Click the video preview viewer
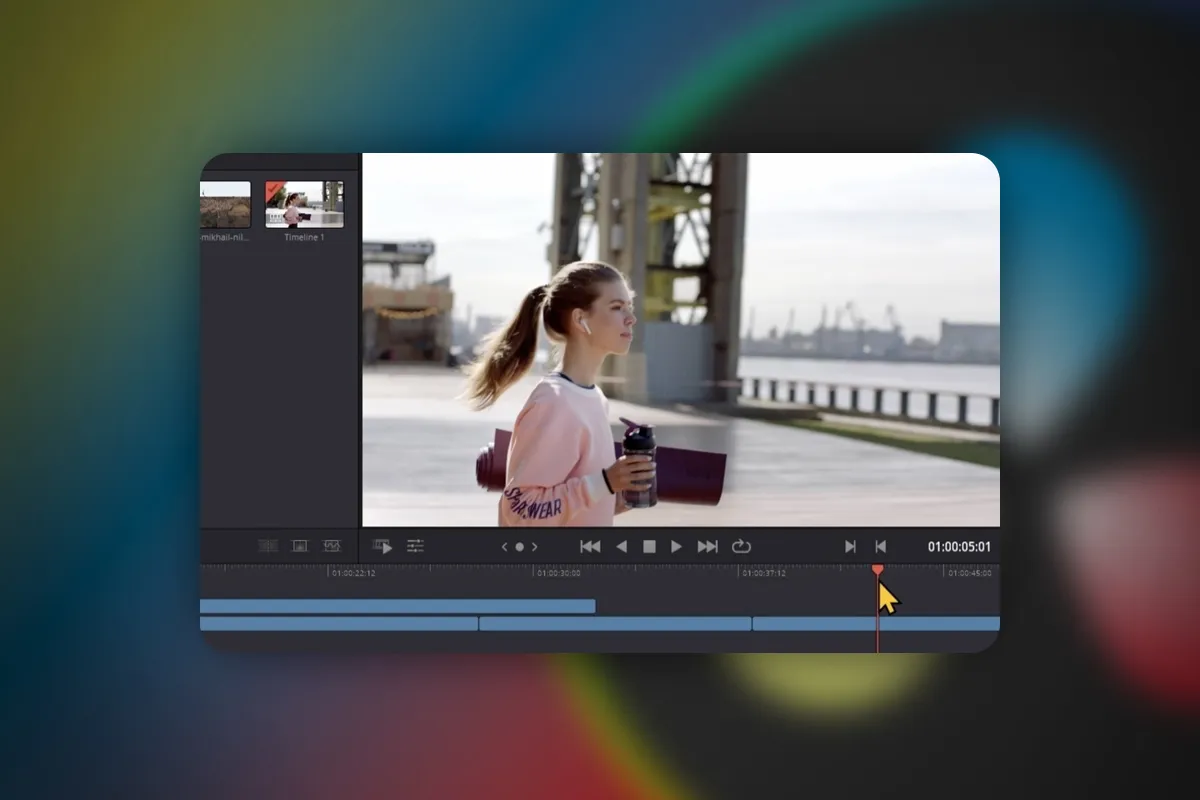 680,339
